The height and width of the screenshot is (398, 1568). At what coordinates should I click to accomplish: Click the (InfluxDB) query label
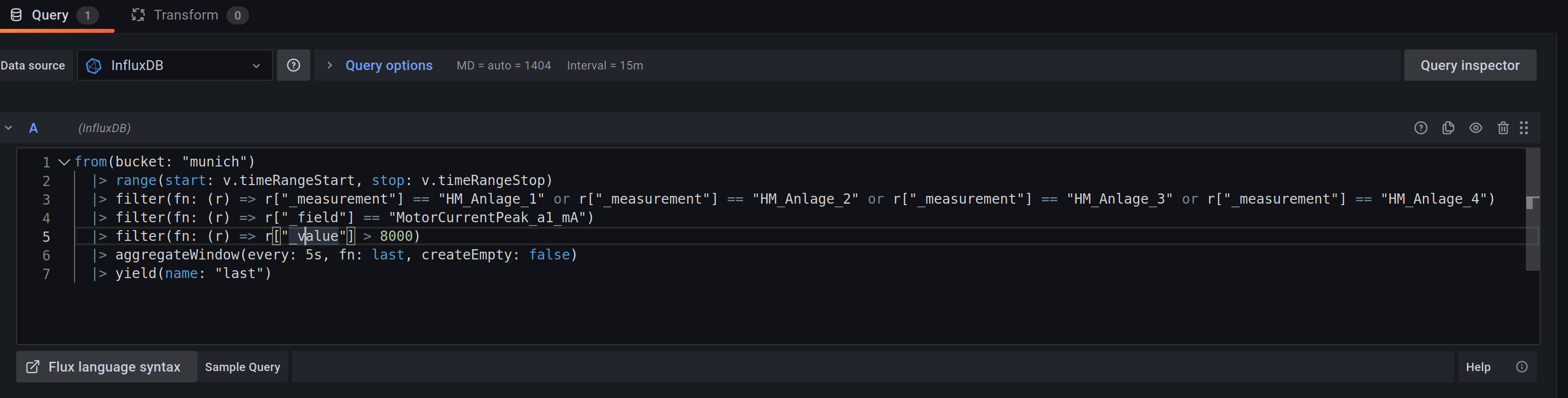coord(104,128)
